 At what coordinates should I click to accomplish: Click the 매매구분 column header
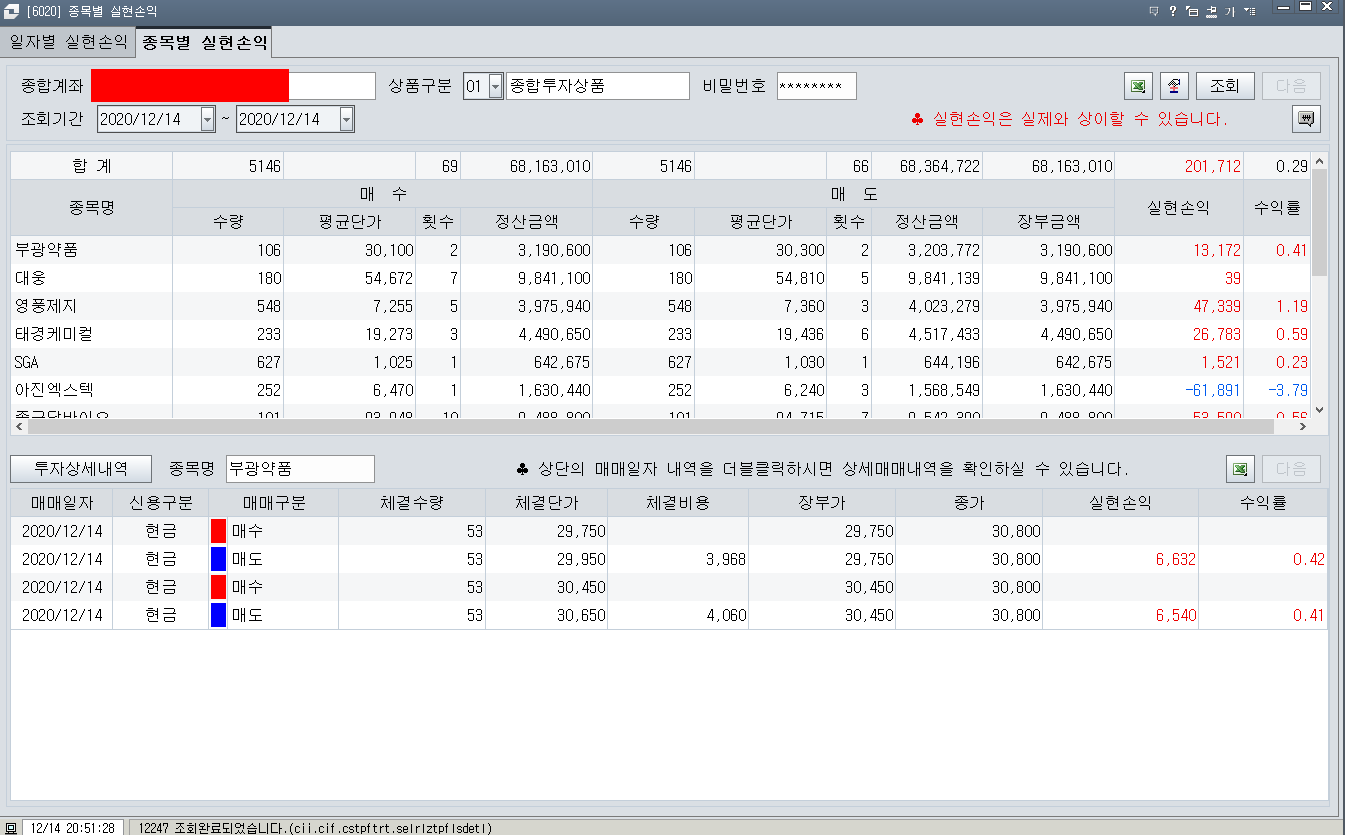[274, 503]
